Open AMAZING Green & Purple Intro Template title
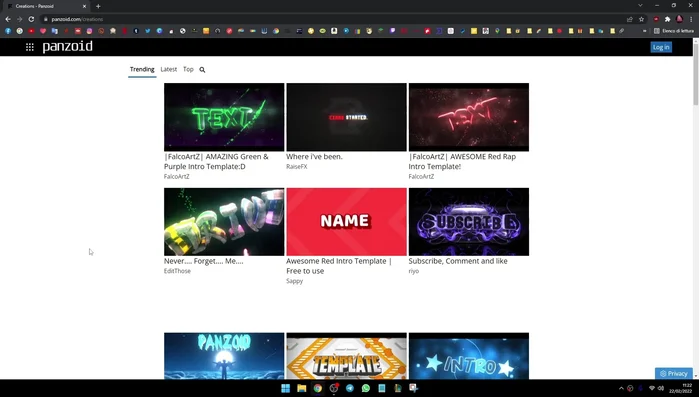 216,162
